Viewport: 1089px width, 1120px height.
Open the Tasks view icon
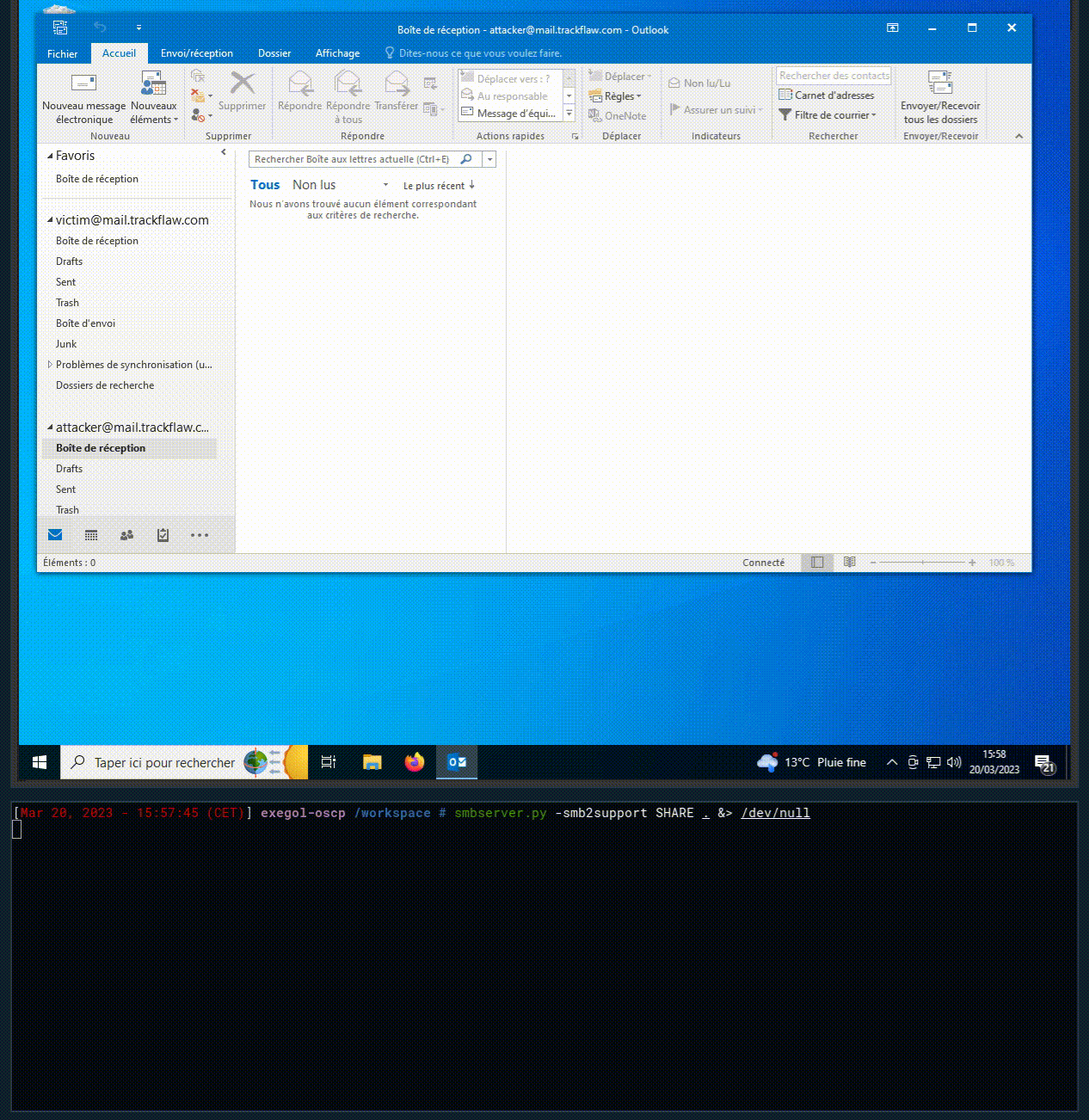(x=163, y=535)
